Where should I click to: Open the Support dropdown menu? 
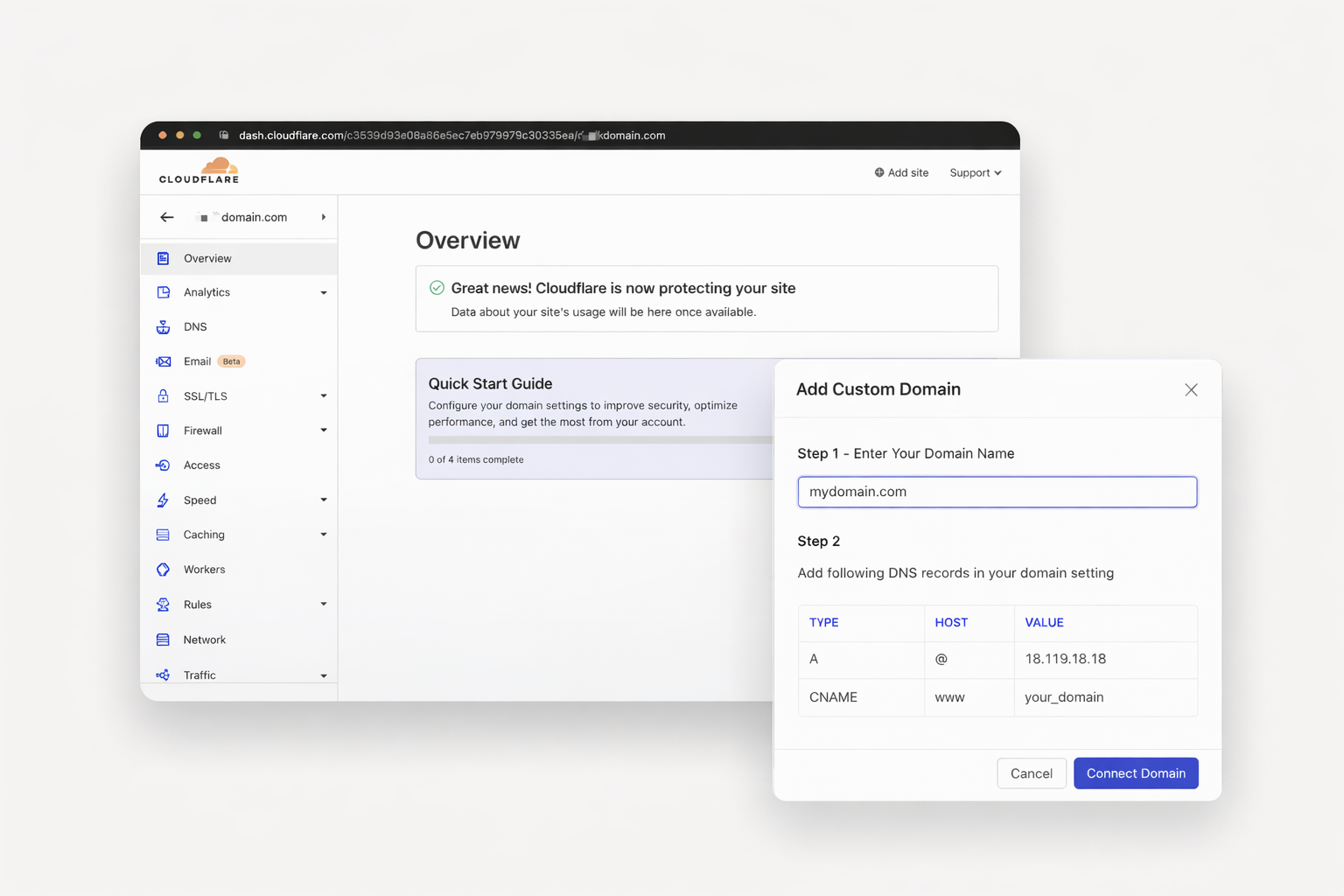pos(975,173)
